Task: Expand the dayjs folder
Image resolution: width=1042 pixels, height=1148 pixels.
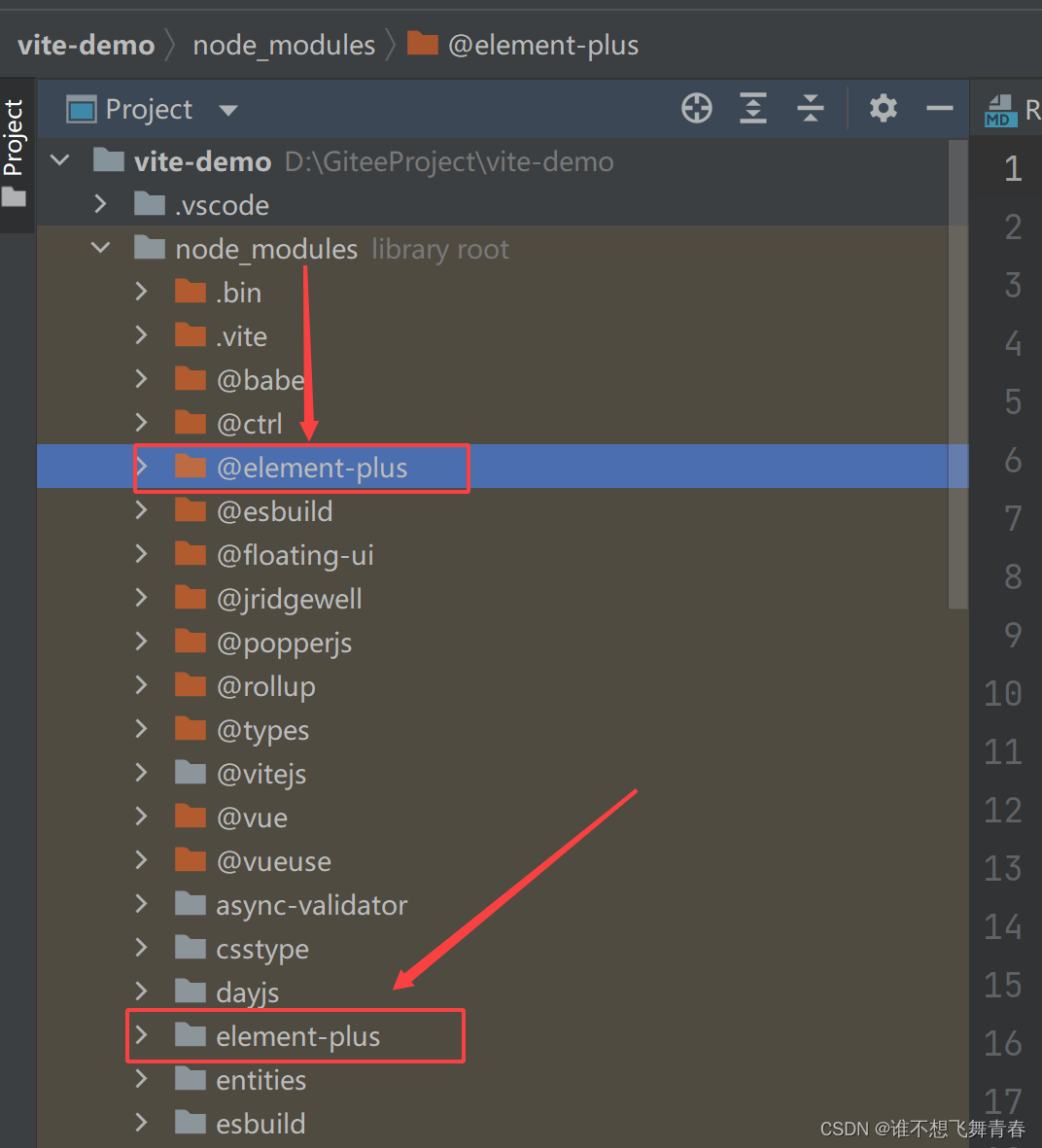Action: (x=142, y=991)
